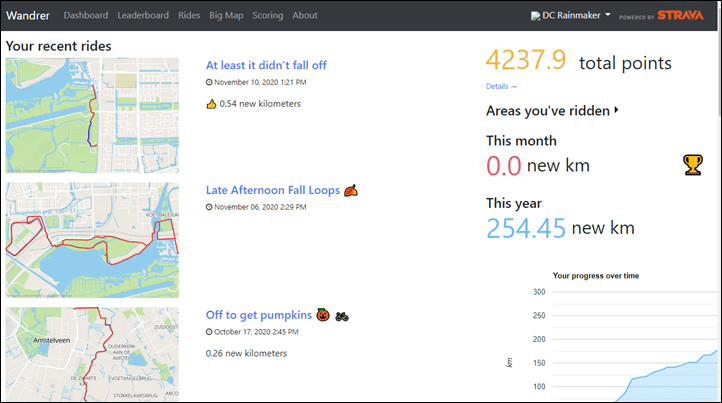Open the About page
Viewport: 722px width, 403px height.
(305, 15)
